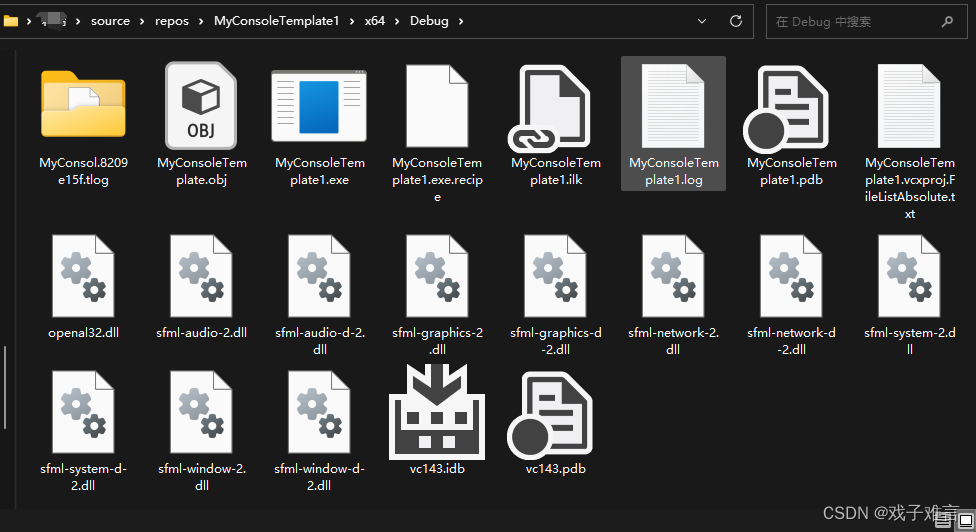Select the MyConsoleTemplate1.exe application icon
The height and width of the screenshot is (532, 976).
319,106
